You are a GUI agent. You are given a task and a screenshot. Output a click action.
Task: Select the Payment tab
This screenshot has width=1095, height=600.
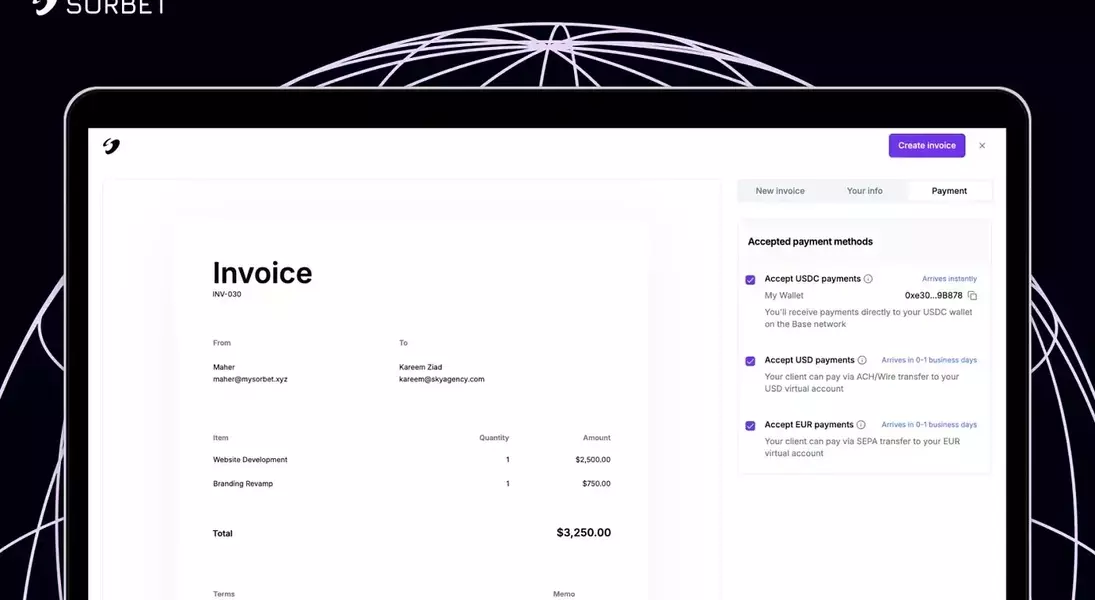click(x=949, y=191)
